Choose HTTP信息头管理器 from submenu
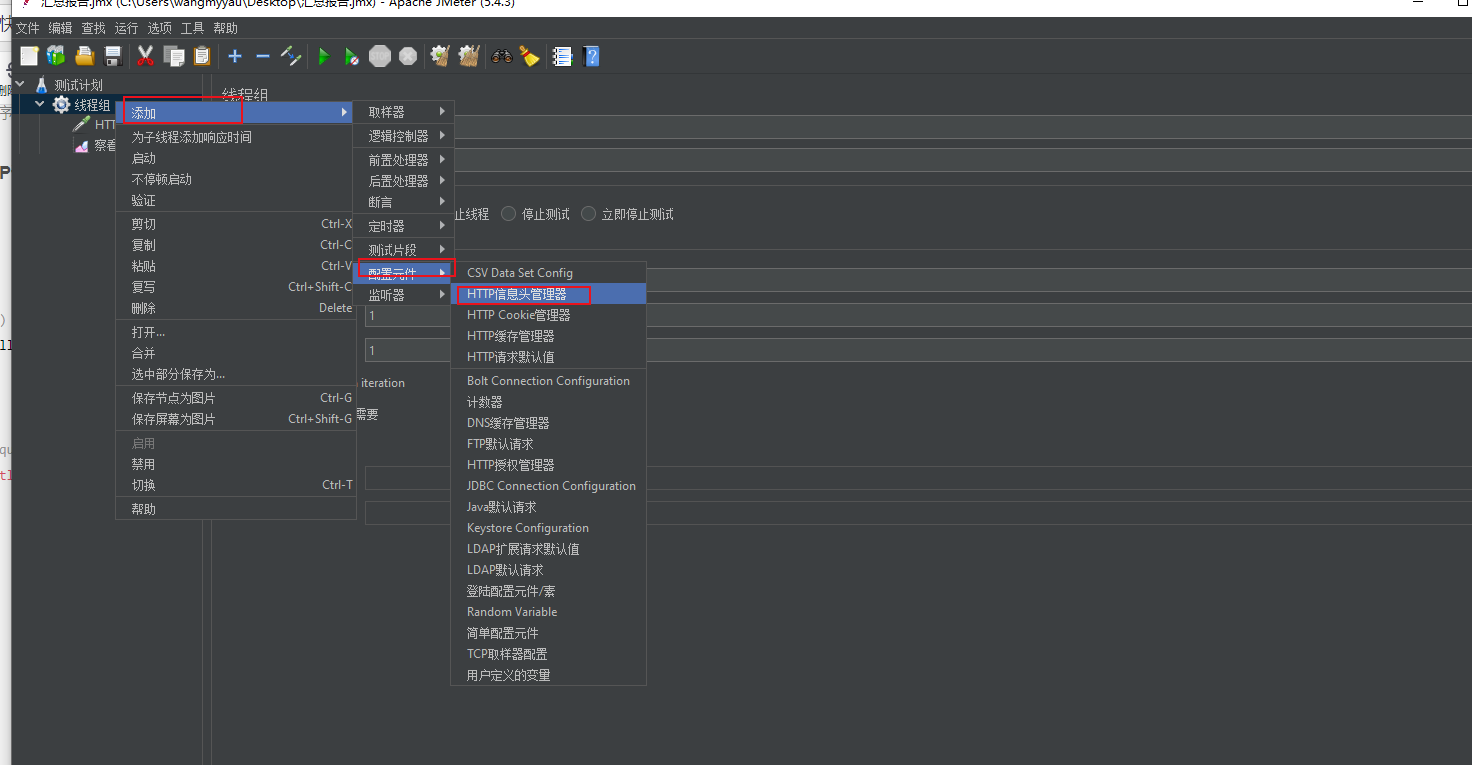The image size is (1472, 765). pyautogui.click(x=548, y=294)
